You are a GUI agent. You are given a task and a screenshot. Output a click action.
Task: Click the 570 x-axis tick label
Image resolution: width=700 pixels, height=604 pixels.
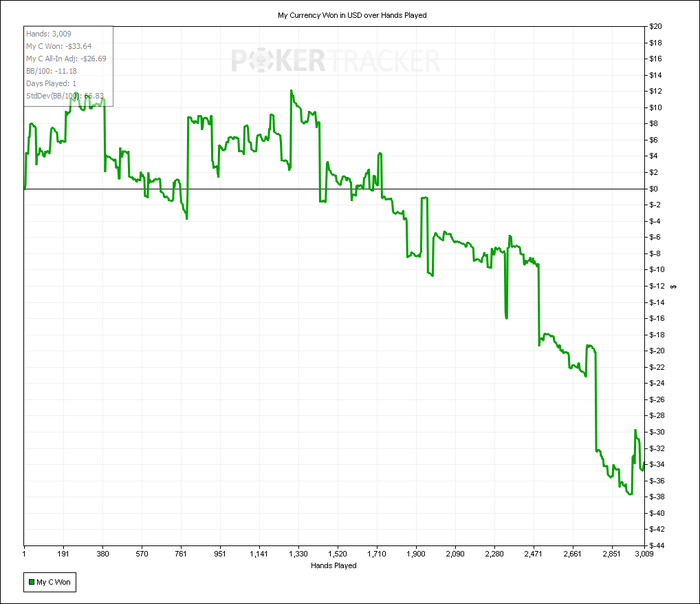(142, 554)
